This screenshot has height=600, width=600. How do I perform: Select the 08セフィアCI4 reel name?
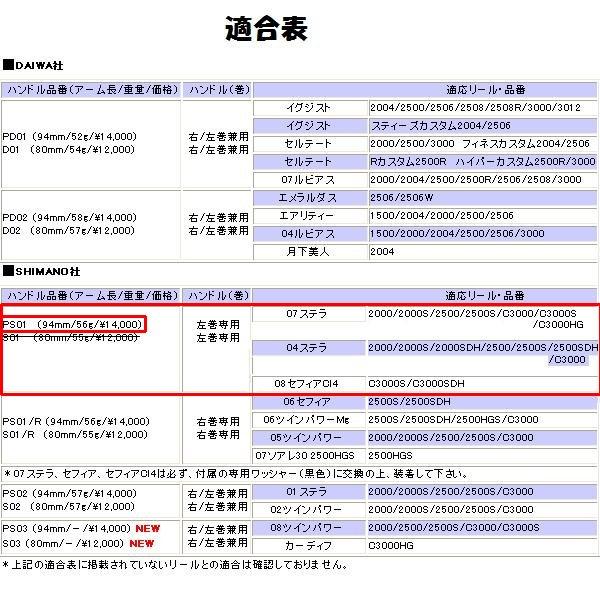(307, 384)
